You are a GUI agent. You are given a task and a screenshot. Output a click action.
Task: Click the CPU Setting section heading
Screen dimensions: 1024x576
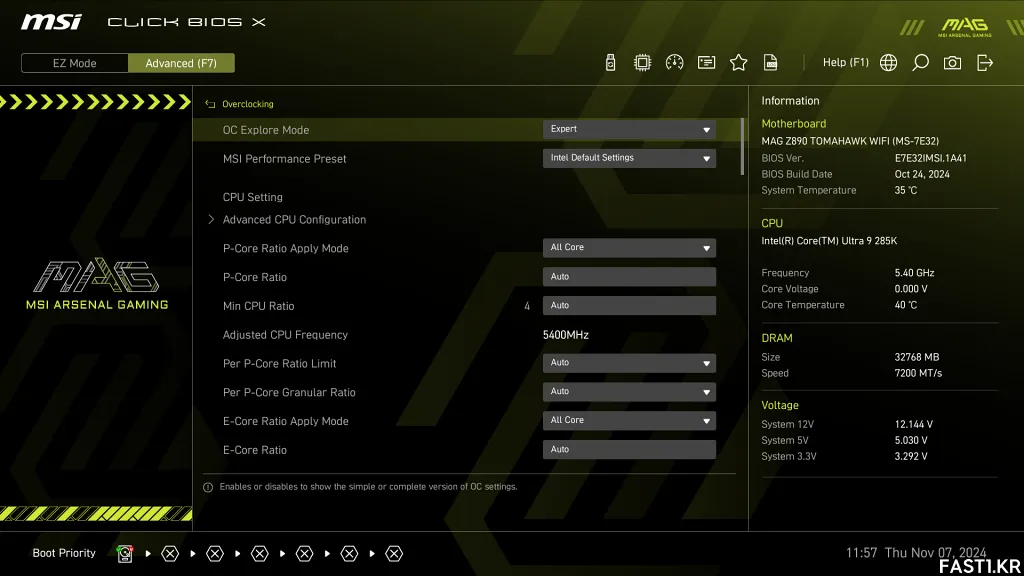[x=253, y=197]
